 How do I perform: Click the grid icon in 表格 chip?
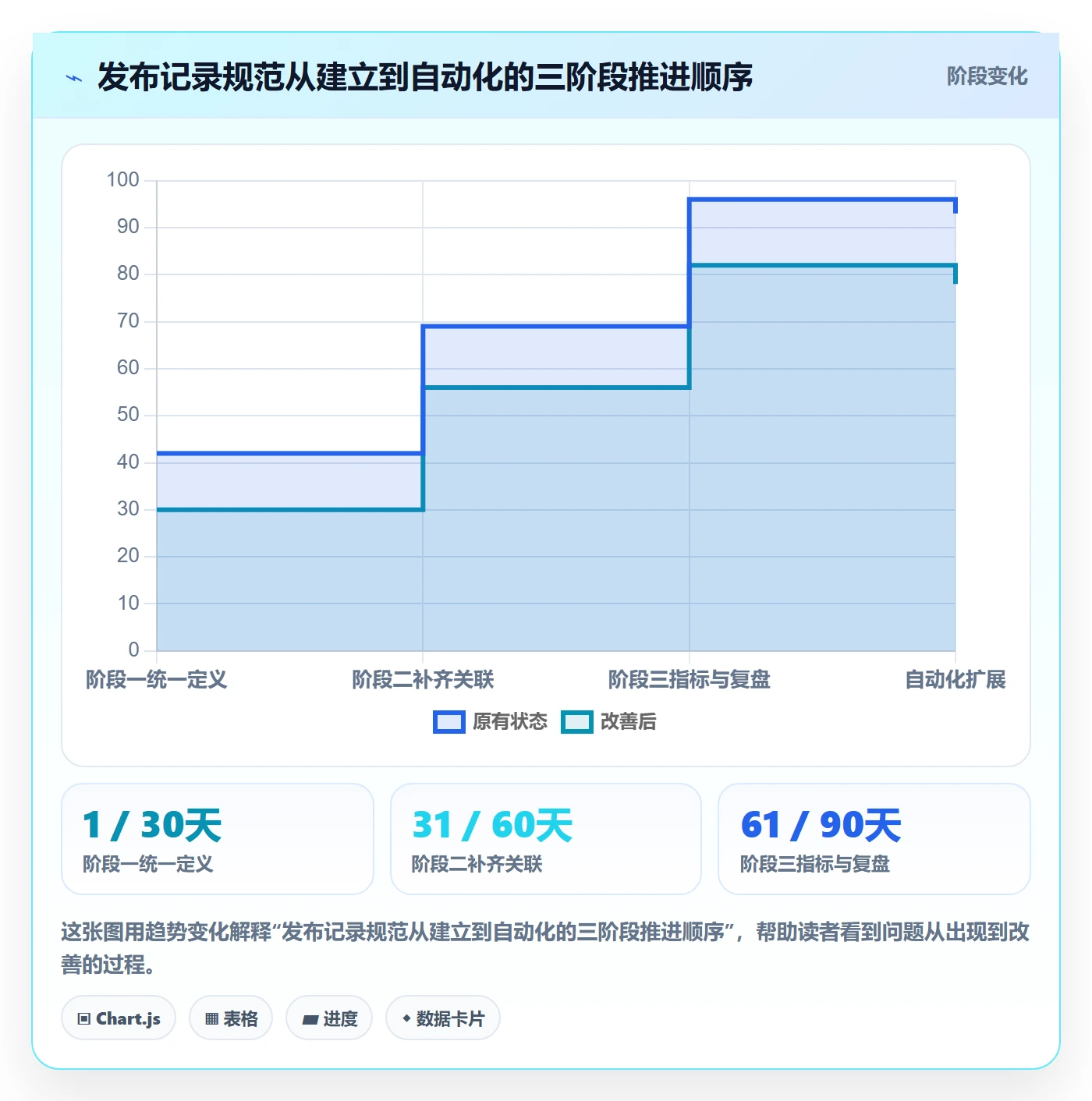coord(211,1019)
